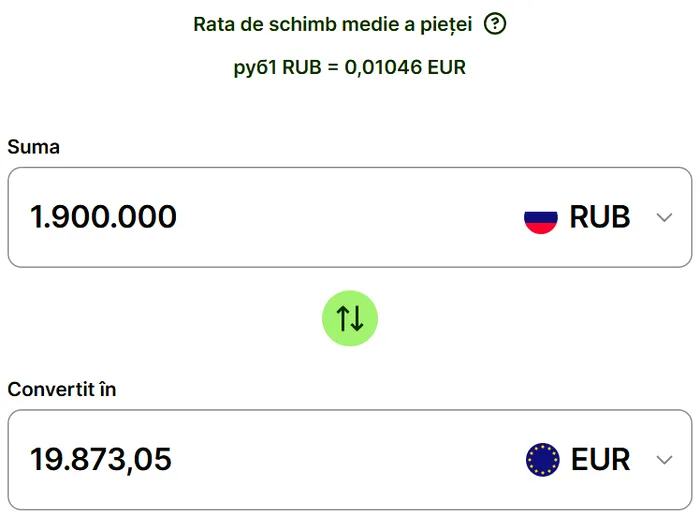Click the converted amount 19.873,05

point(101,460)
